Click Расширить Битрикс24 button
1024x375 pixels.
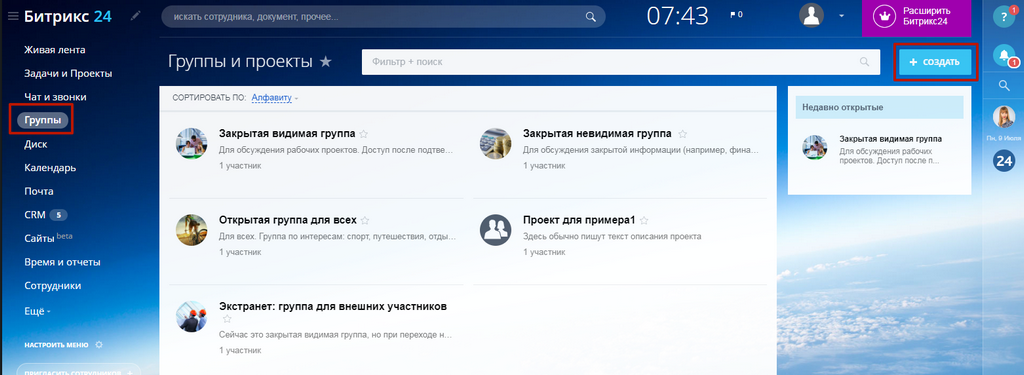917,17
